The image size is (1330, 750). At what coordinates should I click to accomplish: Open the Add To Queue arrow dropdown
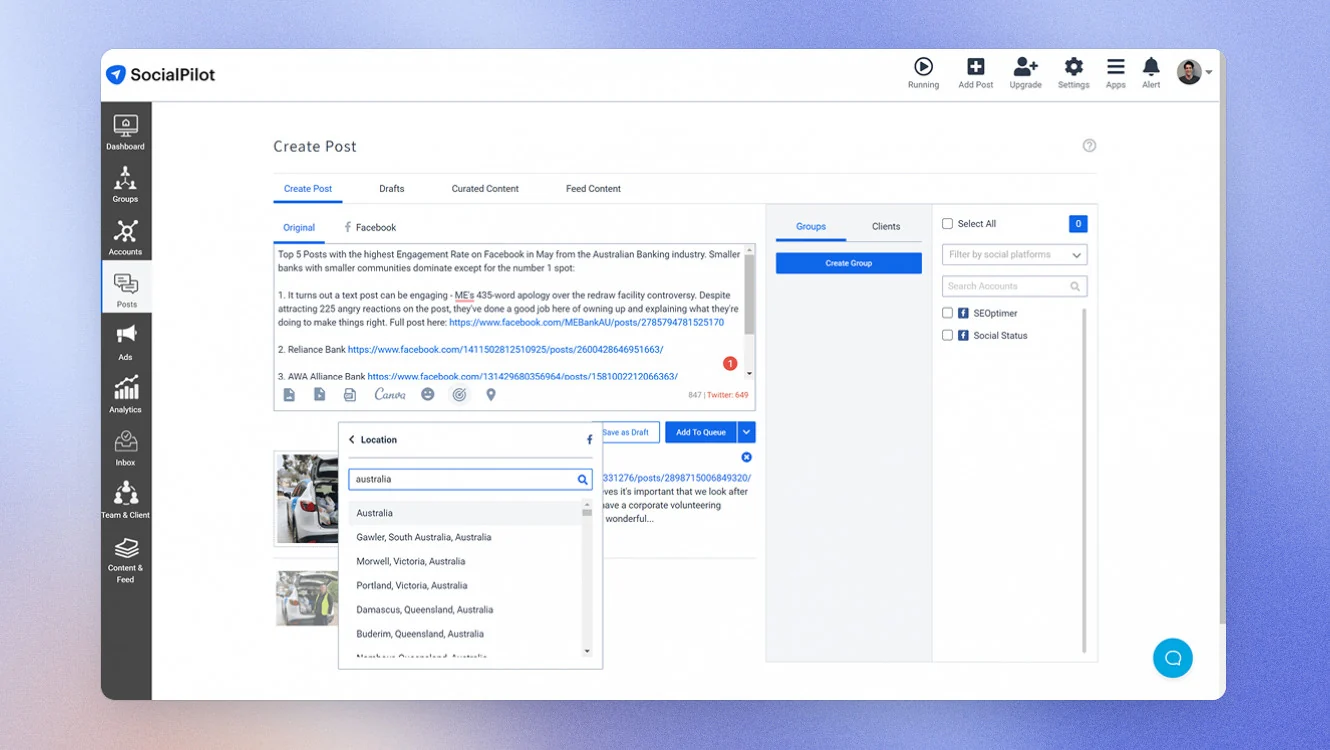pos(746,432)
